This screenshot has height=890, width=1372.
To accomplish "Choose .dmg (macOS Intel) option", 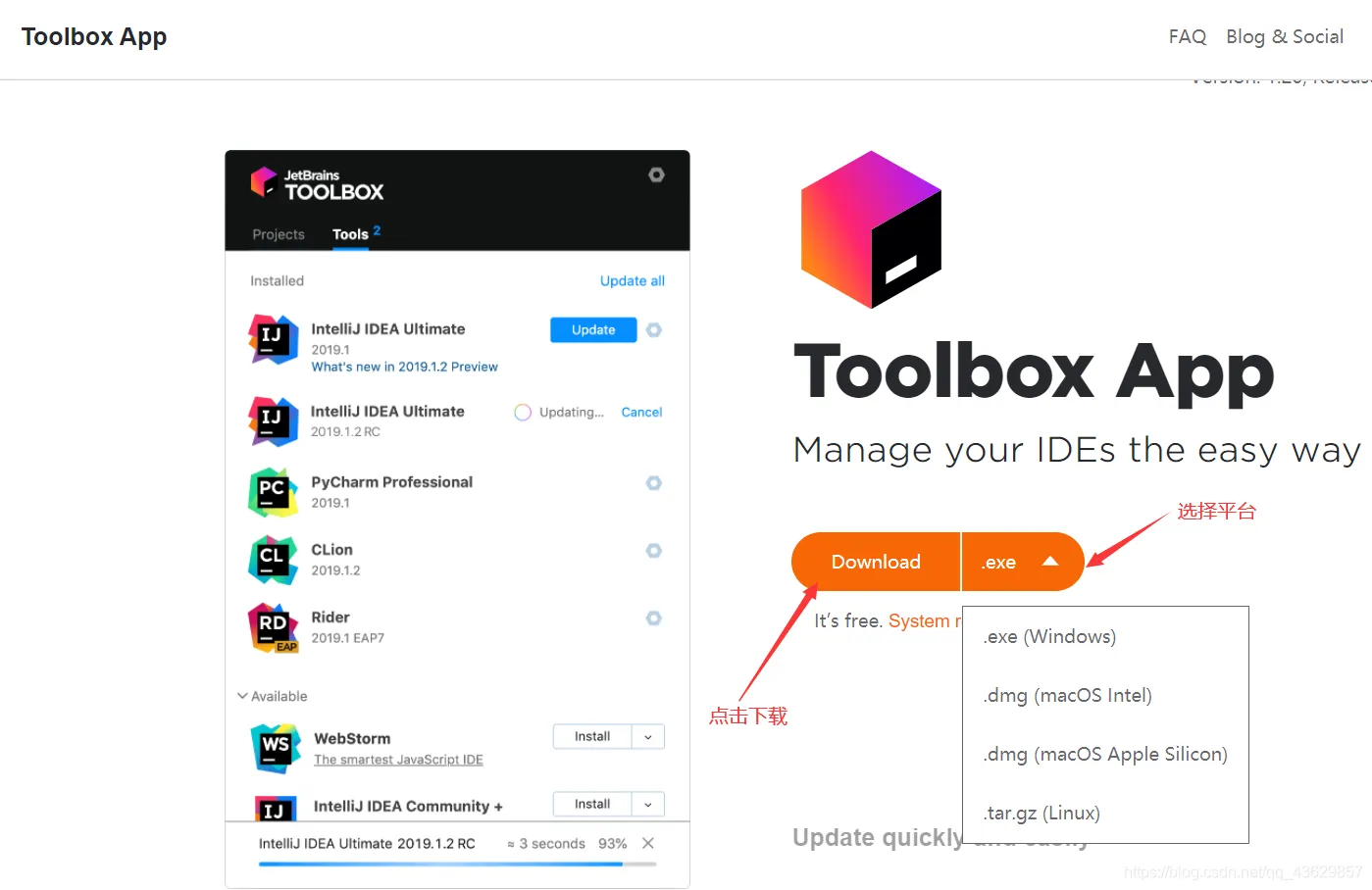I will tap(1106, 695).
